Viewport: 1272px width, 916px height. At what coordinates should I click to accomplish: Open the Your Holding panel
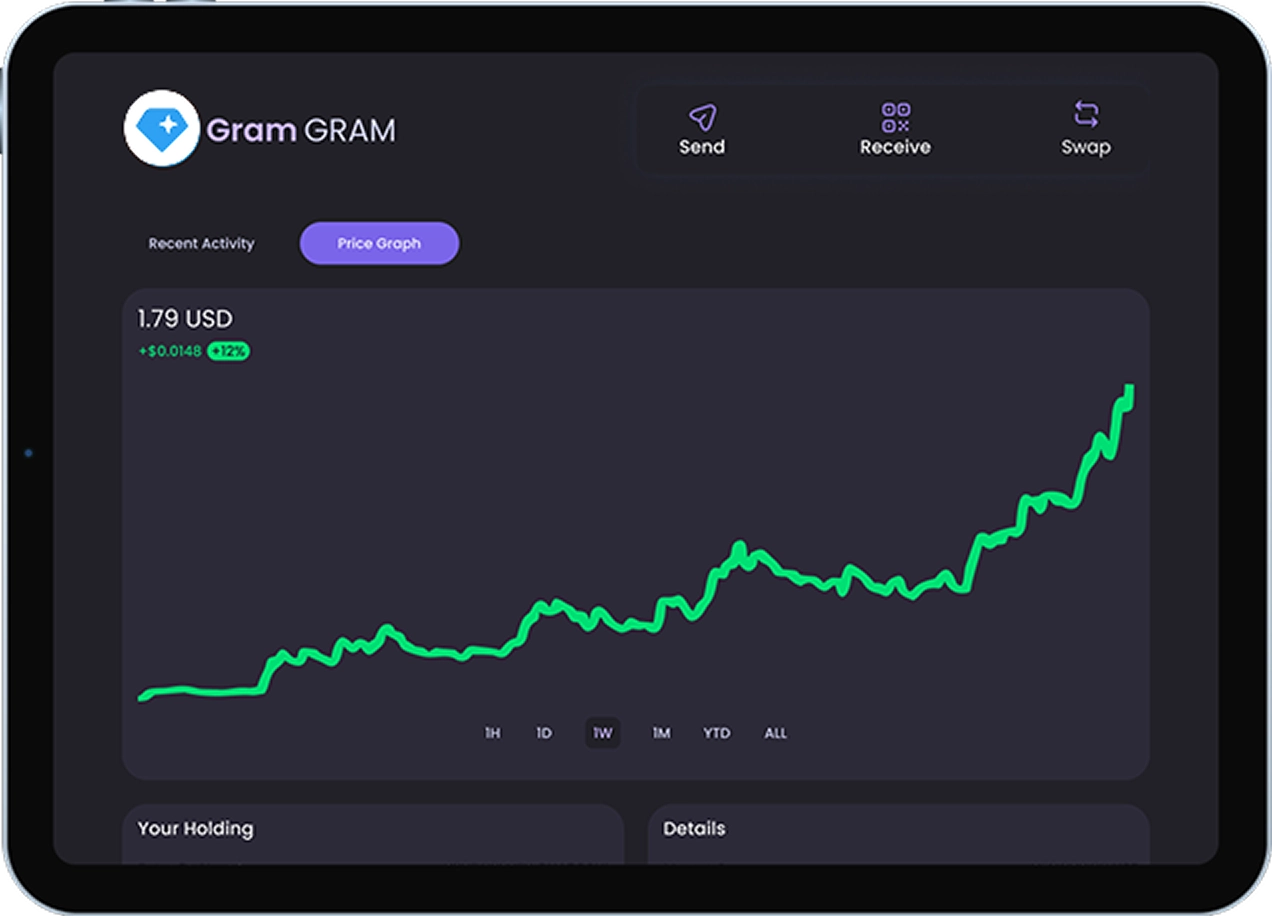click(x=373, y=834)
